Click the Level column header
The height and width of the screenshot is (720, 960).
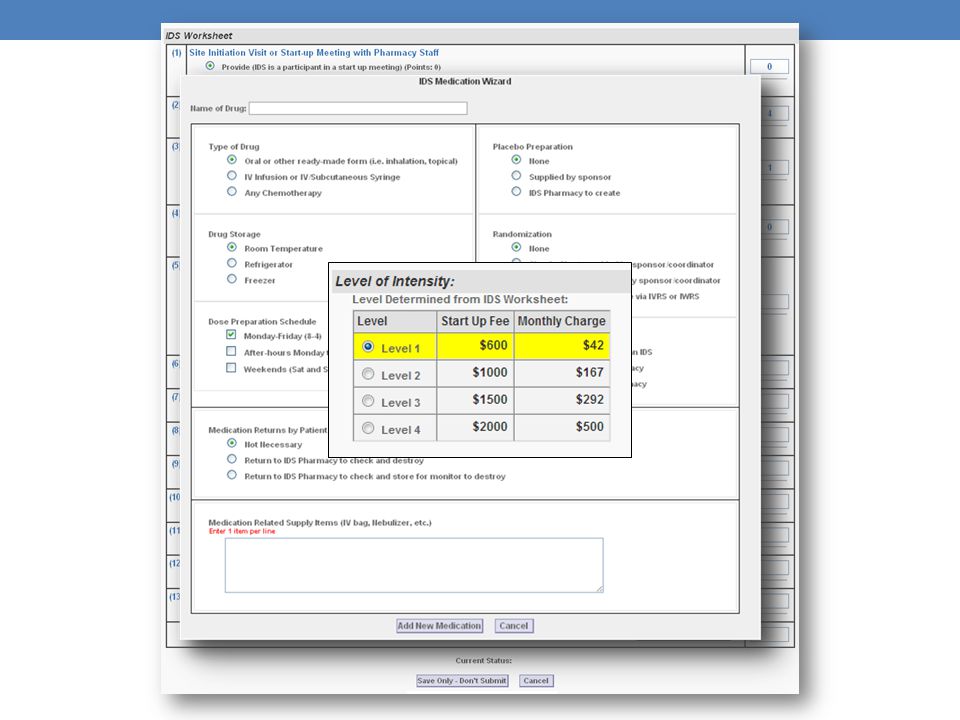[x=395, y=321]
